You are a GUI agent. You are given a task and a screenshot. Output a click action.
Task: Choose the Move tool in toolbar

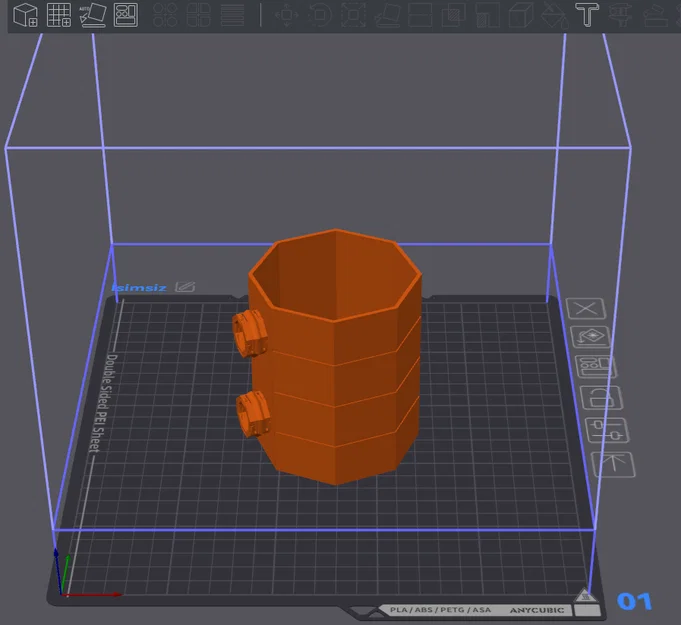pos(287,15)
